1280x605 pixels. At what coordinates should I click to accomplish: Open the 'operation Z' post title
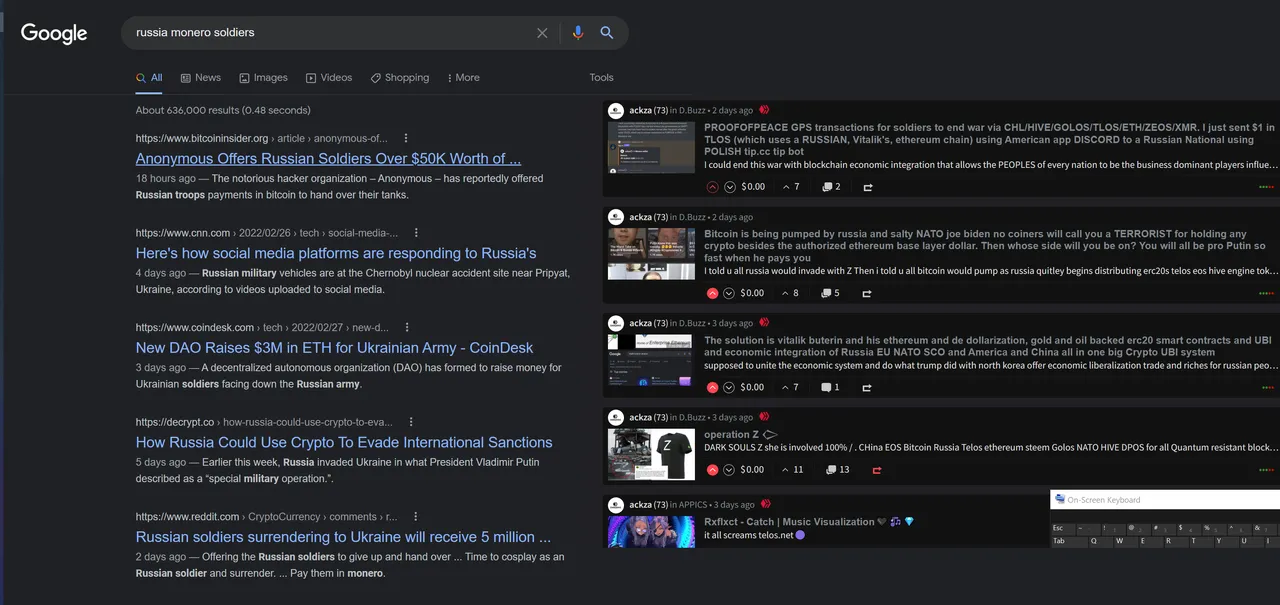tap(741, 435)
